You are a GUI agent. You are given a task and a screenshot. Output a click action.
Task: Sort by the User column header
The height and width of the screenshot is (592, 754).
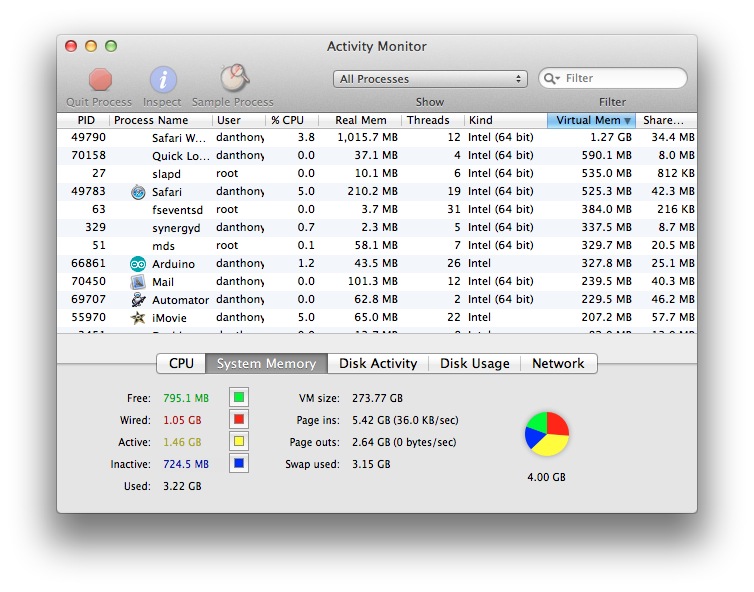(239, 120)
